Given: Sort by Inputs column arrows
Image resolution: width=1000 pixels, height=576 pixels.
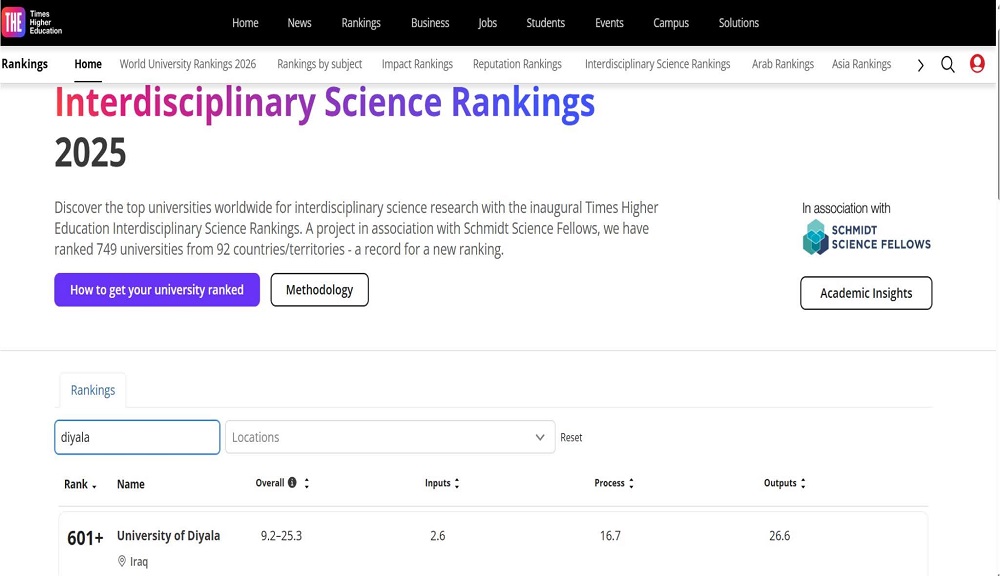Looking at the screenshot, I should 457,483.
